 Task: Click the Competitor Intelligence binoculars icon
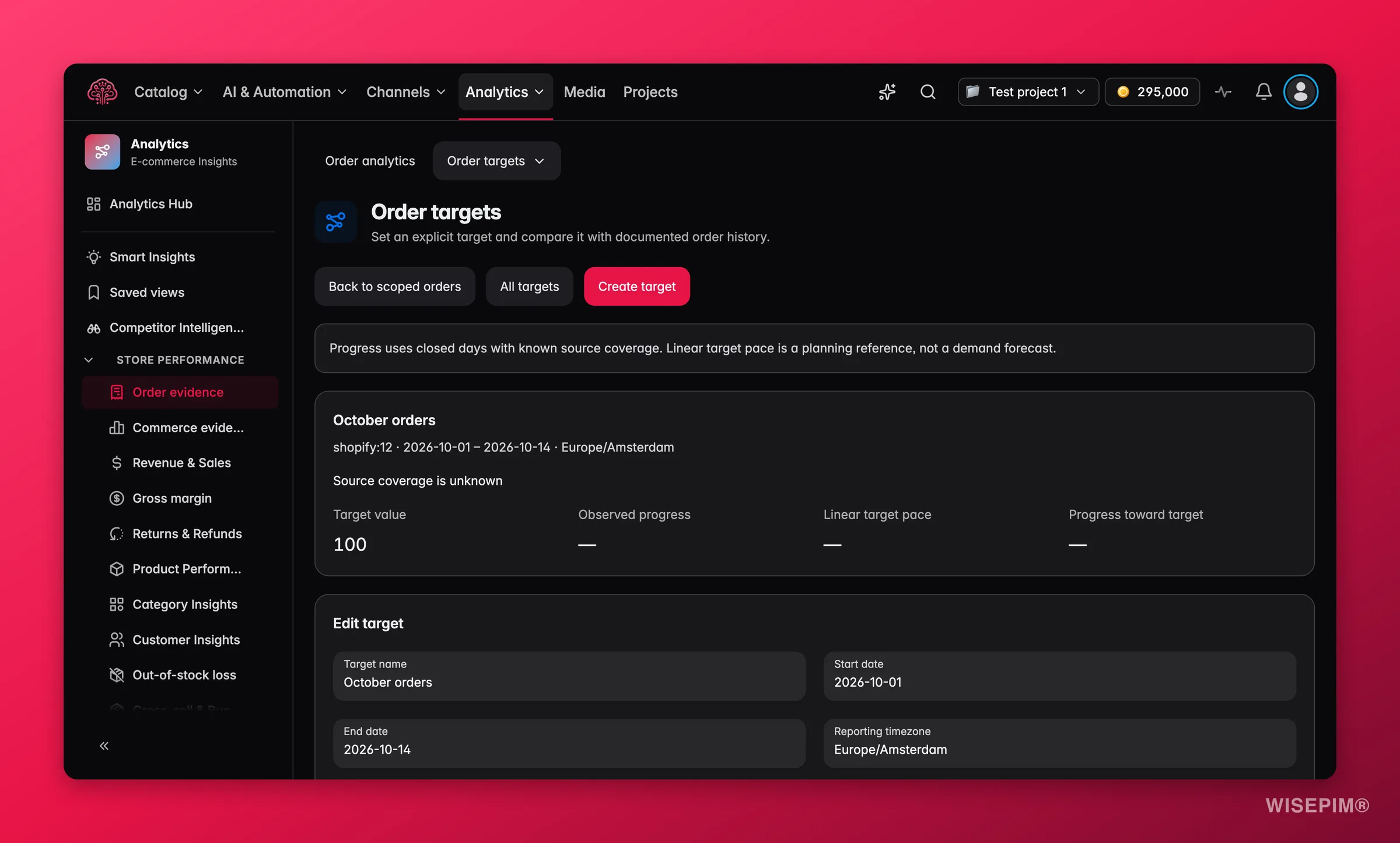93,328
